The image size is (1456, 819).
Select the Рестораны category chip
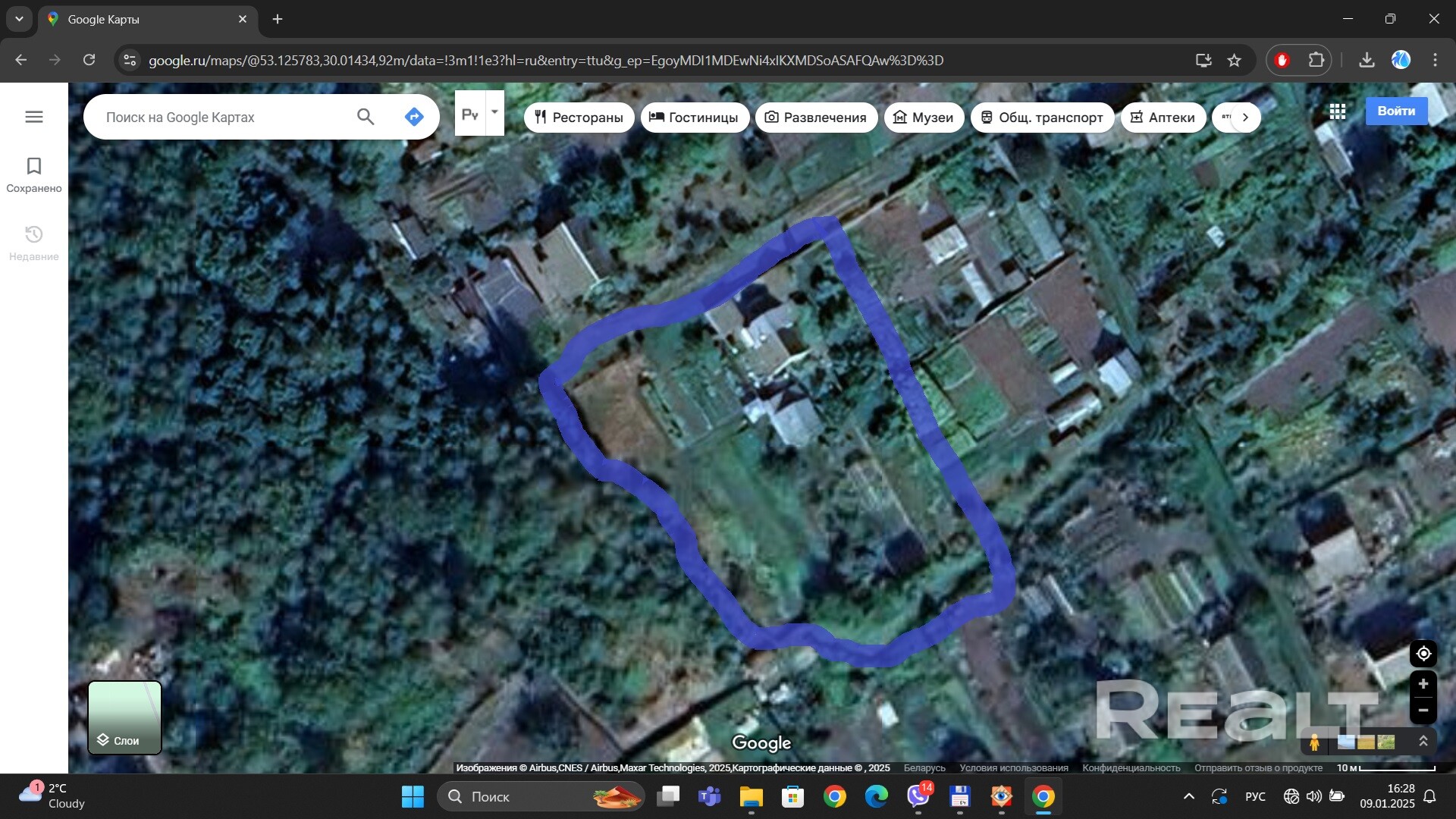(579, 118)
